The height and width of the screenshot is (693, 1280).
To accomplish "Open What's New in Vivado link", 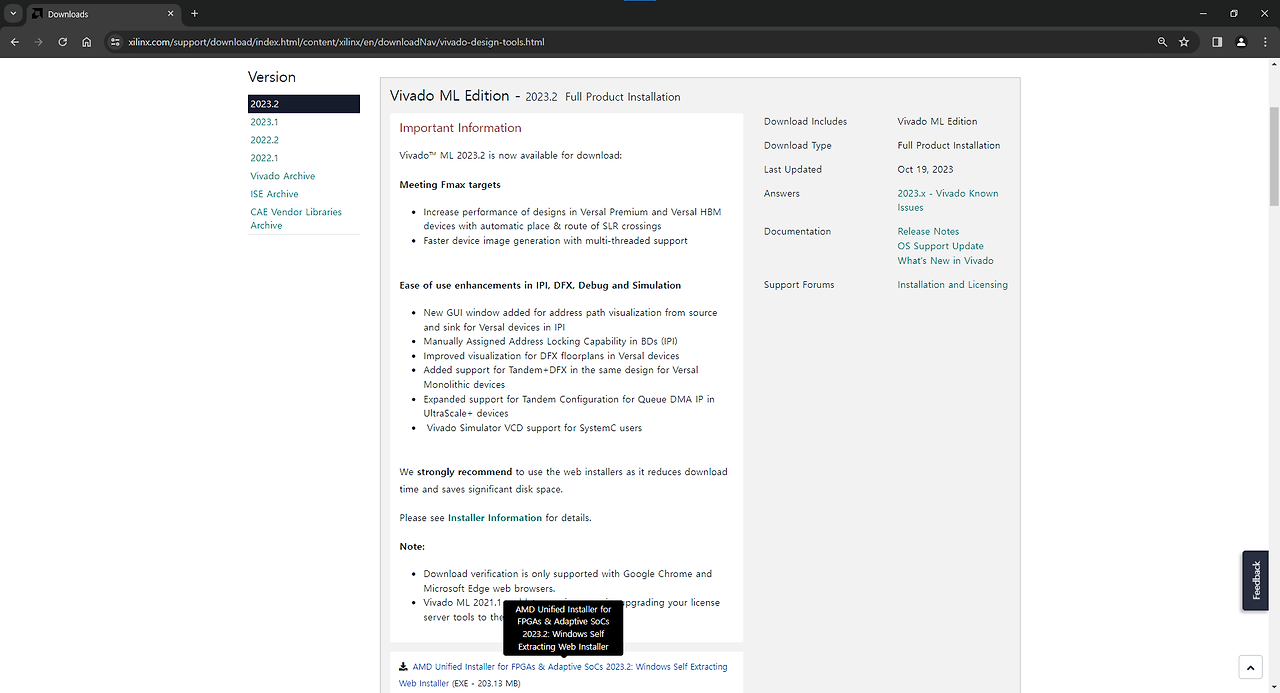I will click(945, 260).
